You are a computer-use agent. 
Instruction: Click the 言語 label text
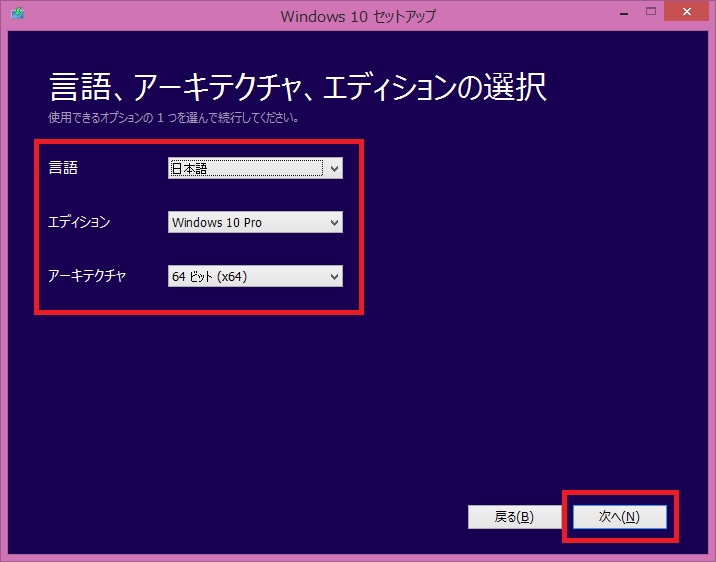[63, 168]
